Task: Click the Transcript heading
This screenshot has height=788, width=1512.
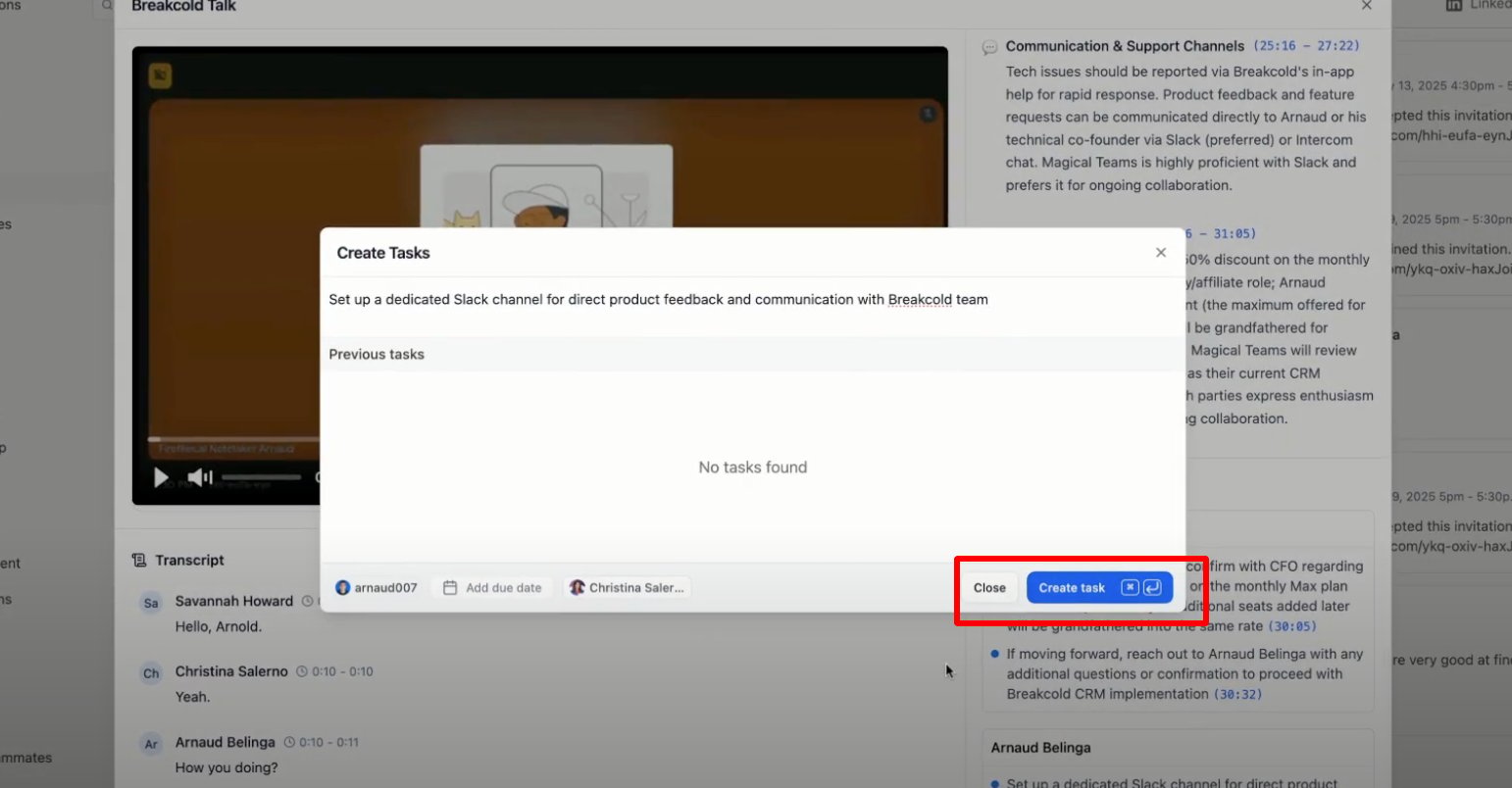Action: pyautogui.click(x=189, y=560)
